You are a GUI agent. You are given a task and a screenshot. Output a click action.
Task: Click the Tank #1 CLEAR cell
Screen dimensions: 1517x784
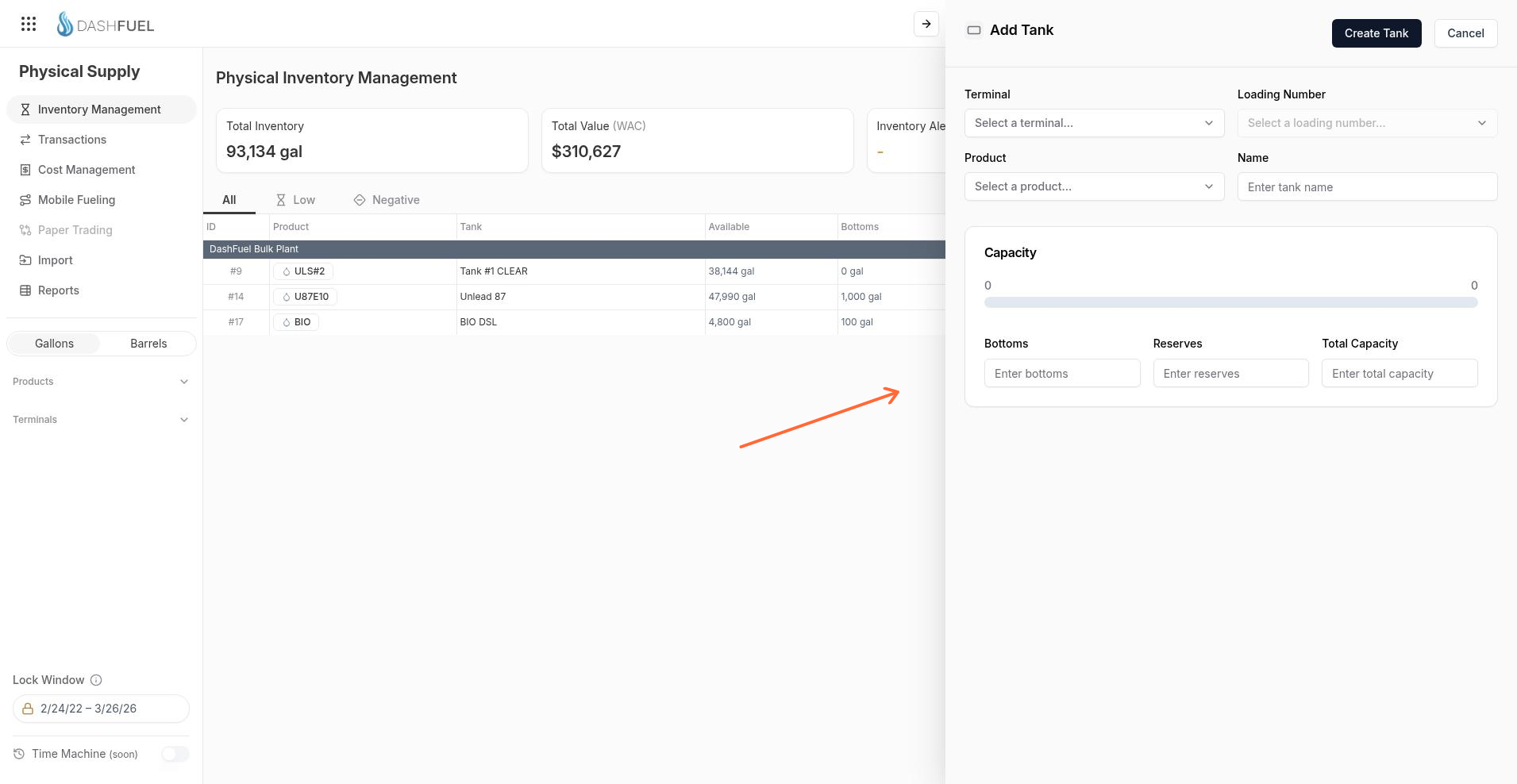pos(580,271)
